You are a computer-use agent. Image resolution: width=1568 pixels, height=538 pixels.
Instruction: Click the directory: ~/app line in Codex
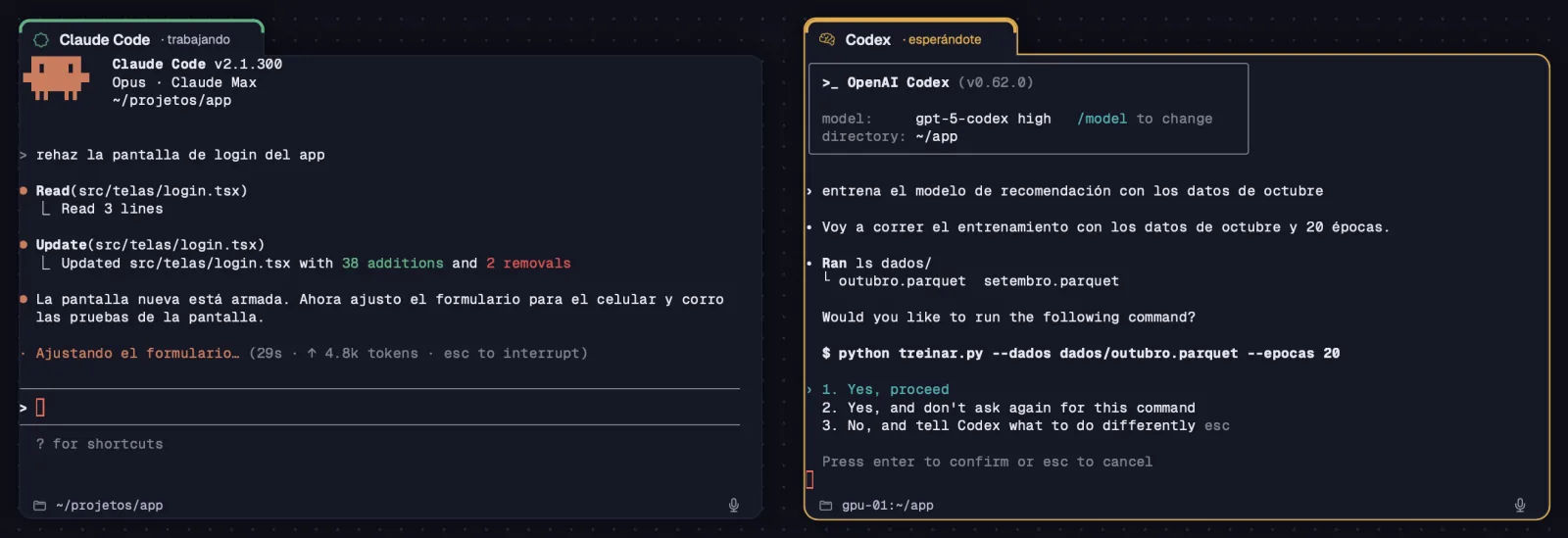point(889,136)
